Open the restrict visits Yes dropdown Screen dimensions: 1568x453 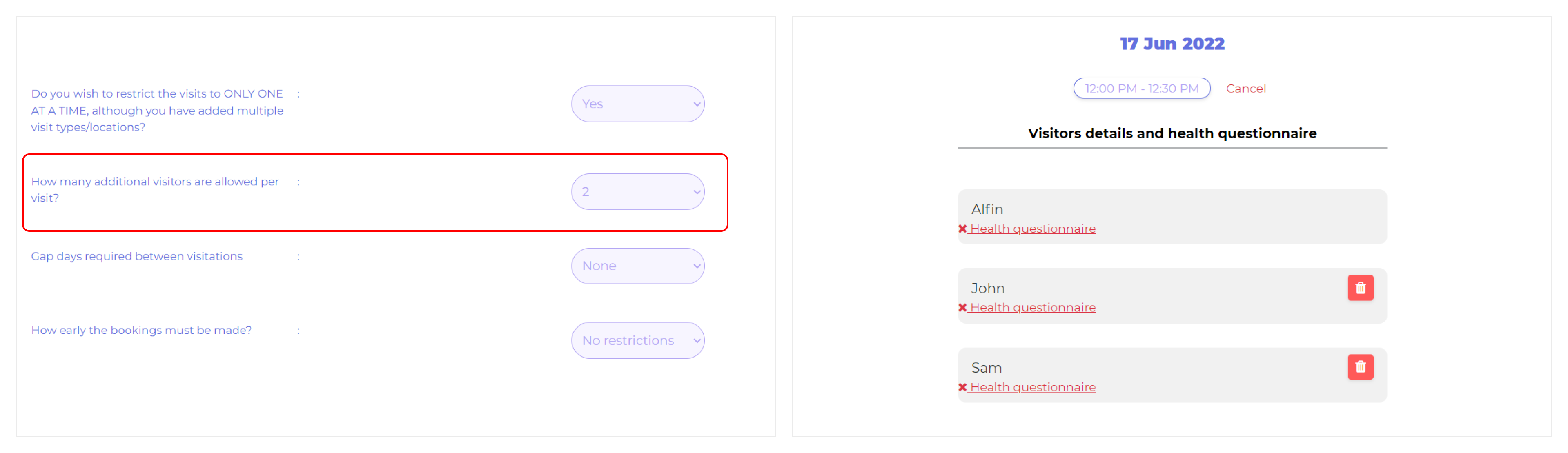[637, 104]
